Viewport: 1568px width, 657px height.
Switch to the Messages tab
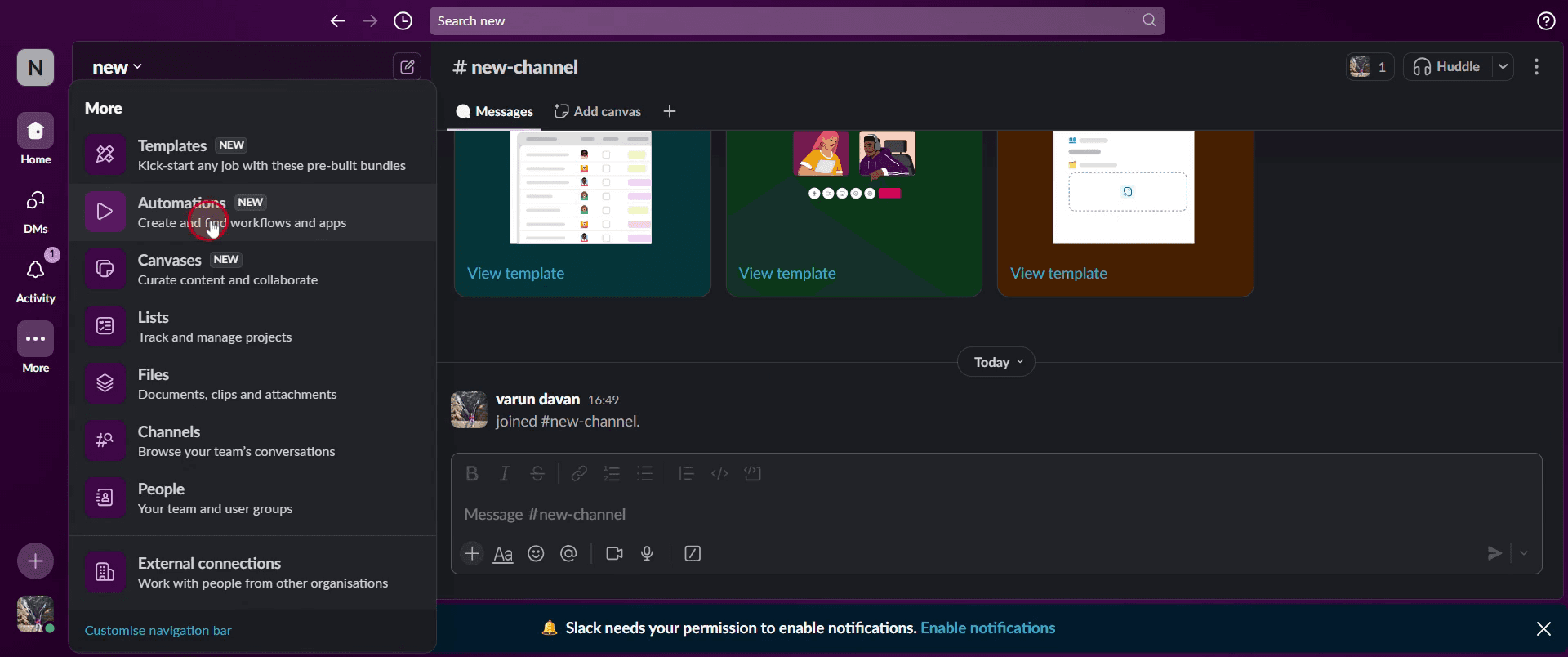point(494,111)
